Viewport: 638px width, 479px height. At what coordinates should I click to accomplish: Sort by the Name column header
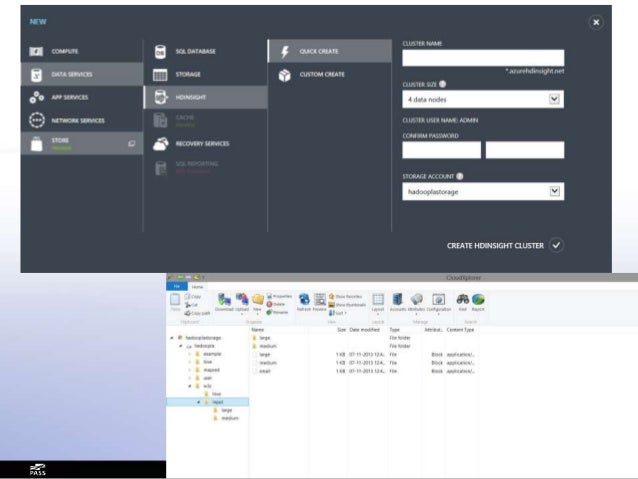click(x=258, y=330)
